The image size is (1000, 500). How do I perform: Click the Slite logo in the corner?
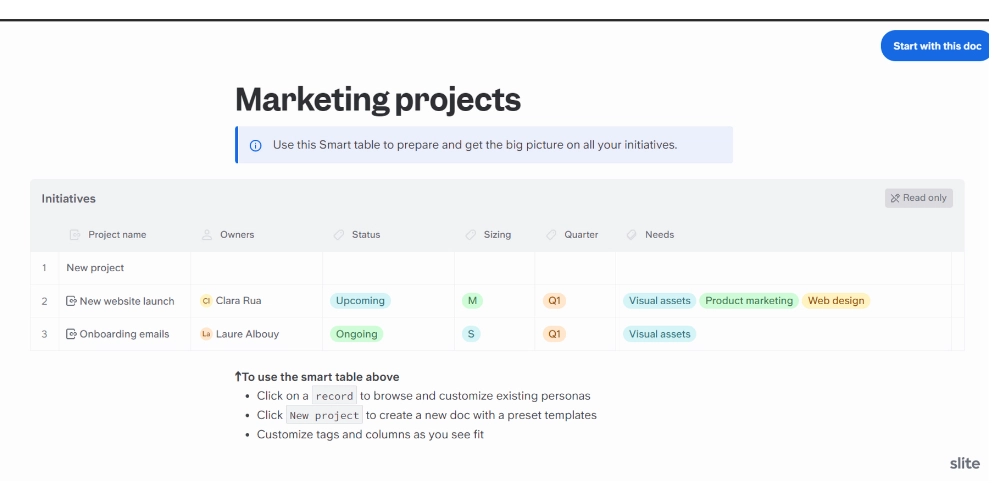click(965, 464)
